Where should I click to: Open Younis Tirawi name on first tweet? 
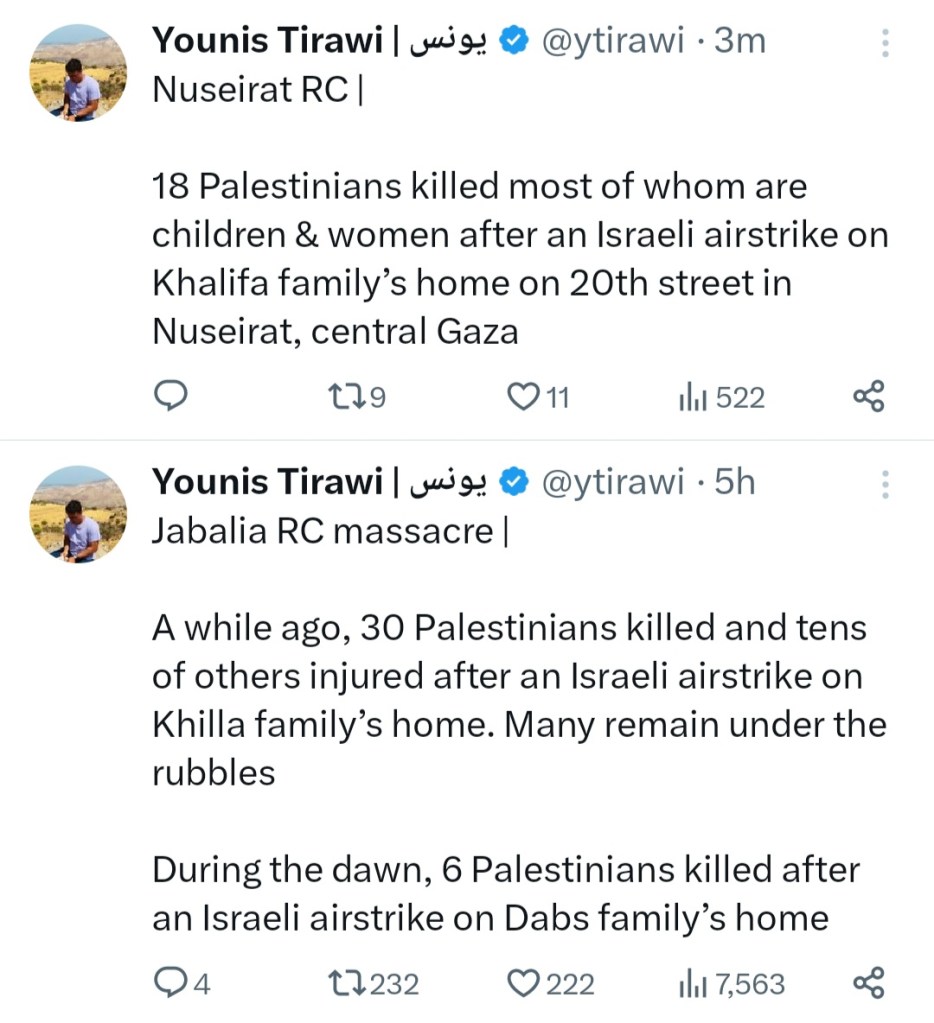(x=267, y=41)
